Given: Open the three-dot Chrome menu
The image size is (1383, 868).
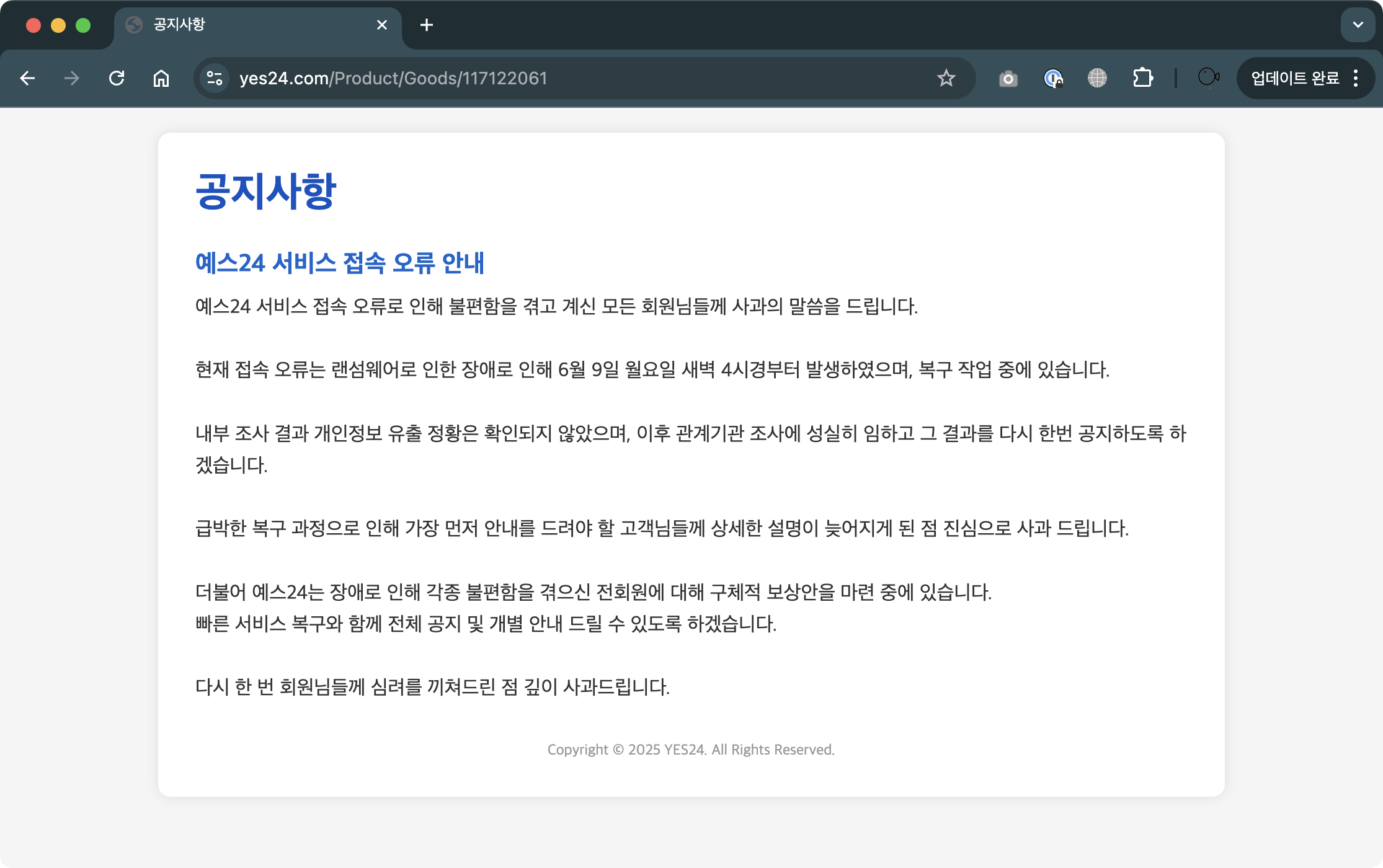Looking at the screenshot, I should coord(1356,78).
